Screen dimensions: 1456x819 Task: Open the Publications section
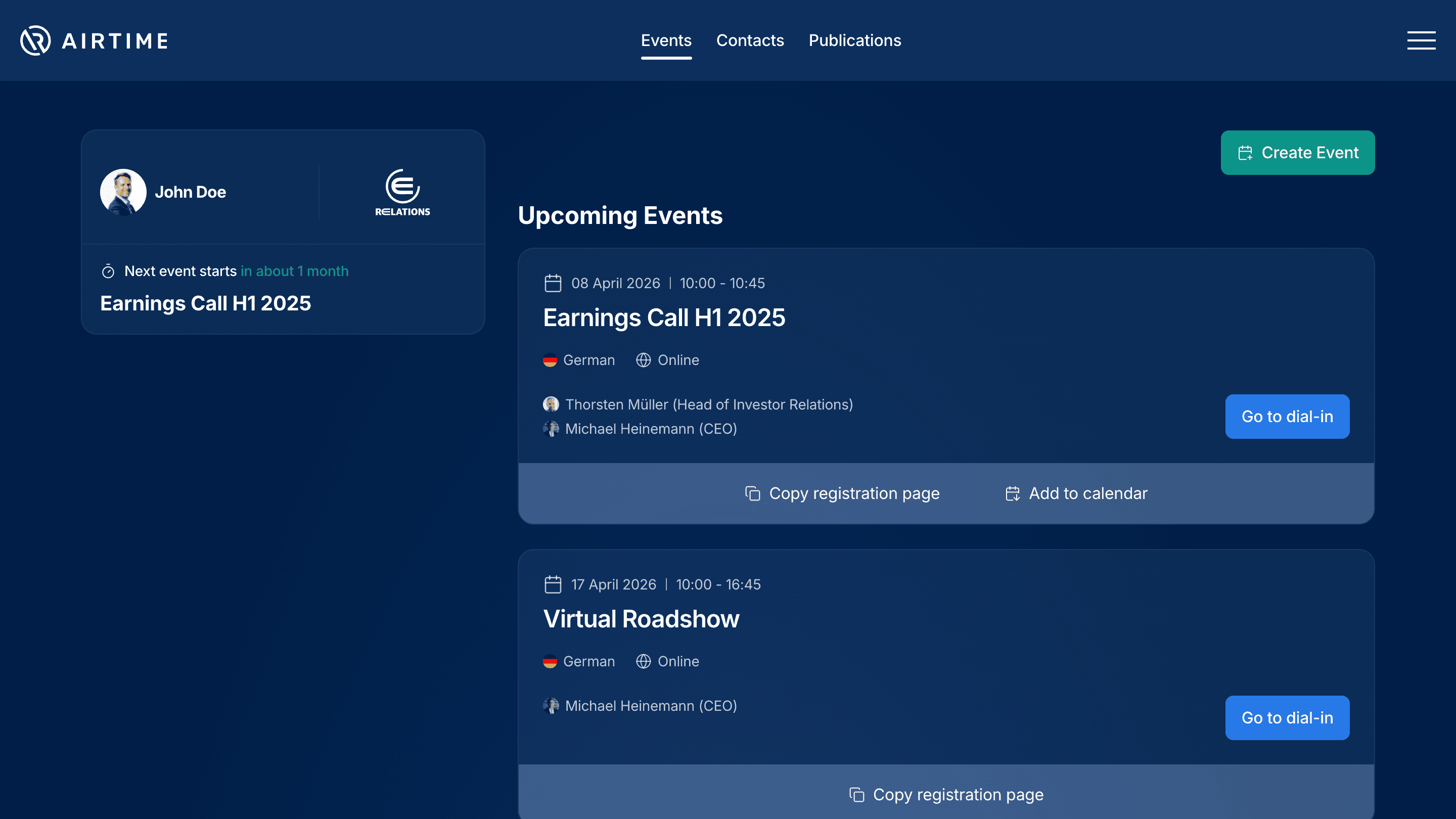[854, 40]
